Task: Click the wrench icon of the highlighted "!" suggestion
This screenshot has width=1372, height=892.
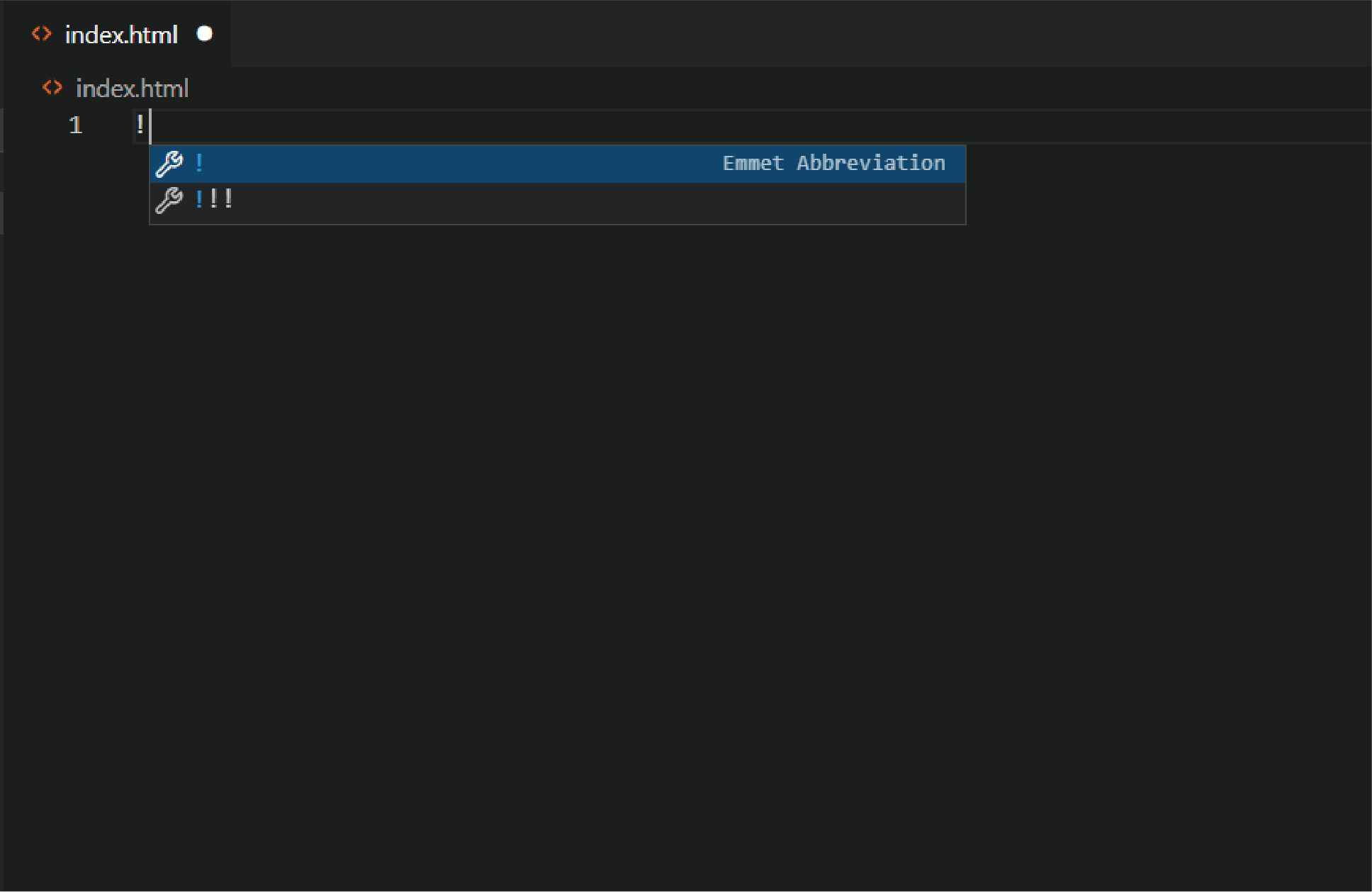Action: [169, 164]
